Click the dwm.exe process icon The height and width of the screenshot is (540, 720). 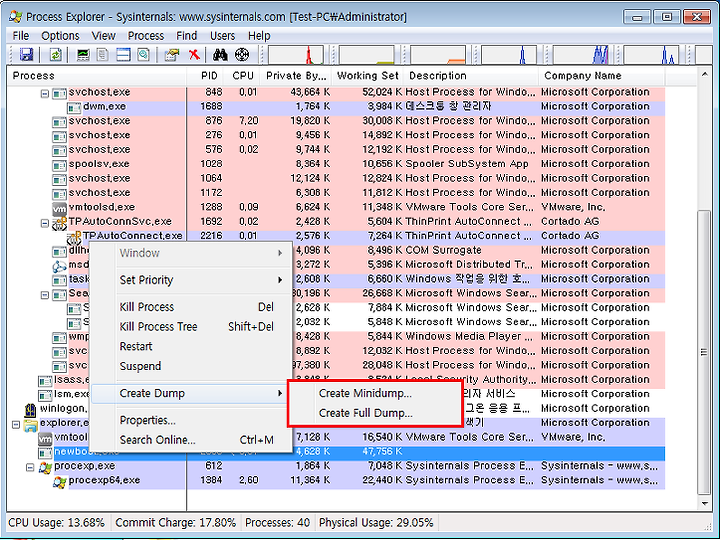tap(74, 107)
